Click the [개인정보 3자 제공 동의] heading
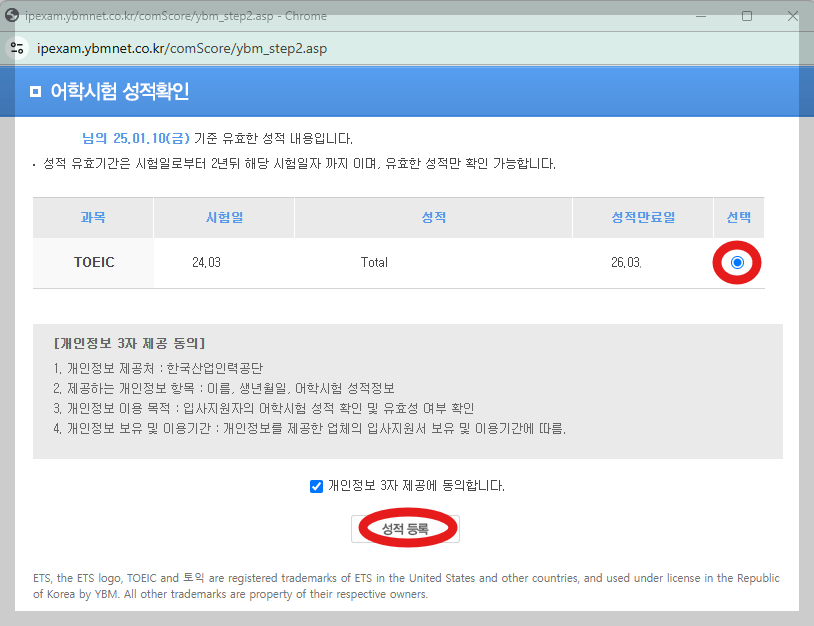The image size is (814, 626). (x=130, y=344)
